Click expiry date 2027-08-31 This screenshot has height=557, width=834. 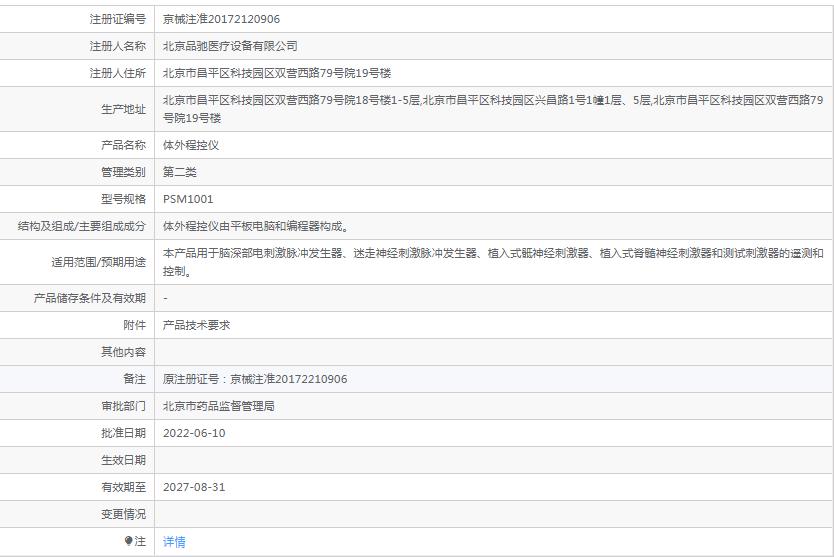click(x=194, y=487)
